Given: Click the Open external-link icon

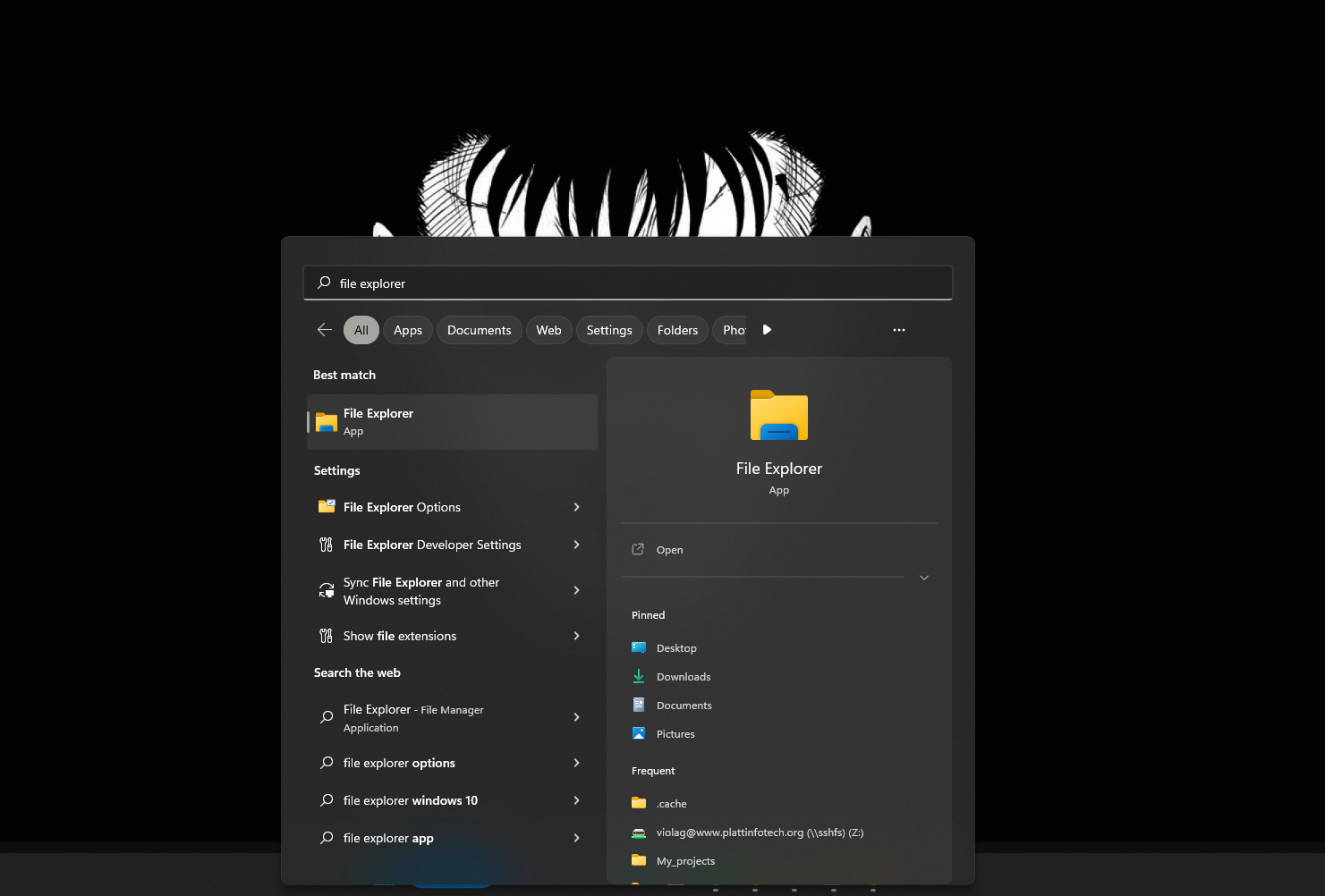Looking at the screenshot, I should (x=638, y=549).
